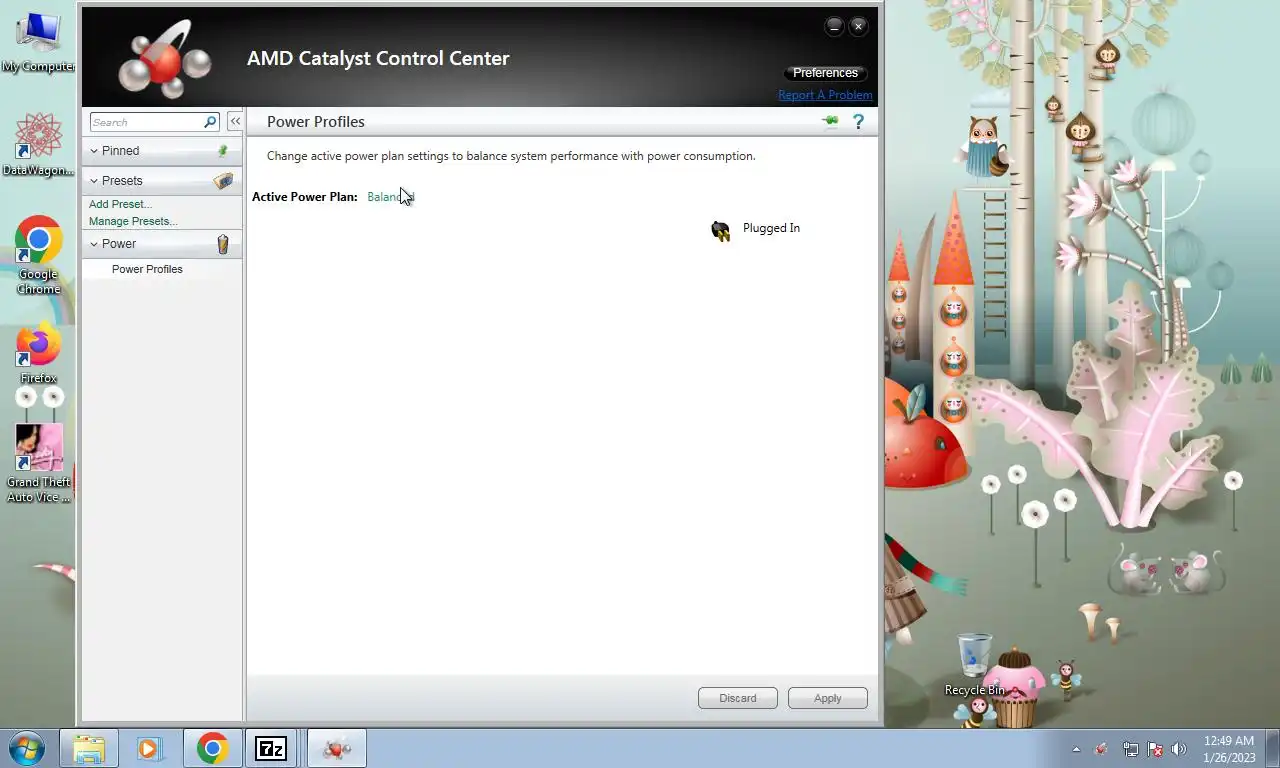This screenshot has width=1280, height=768.
Task: Open Grand Theft Auto Vice City shortcut
Action: pos(38,464)
